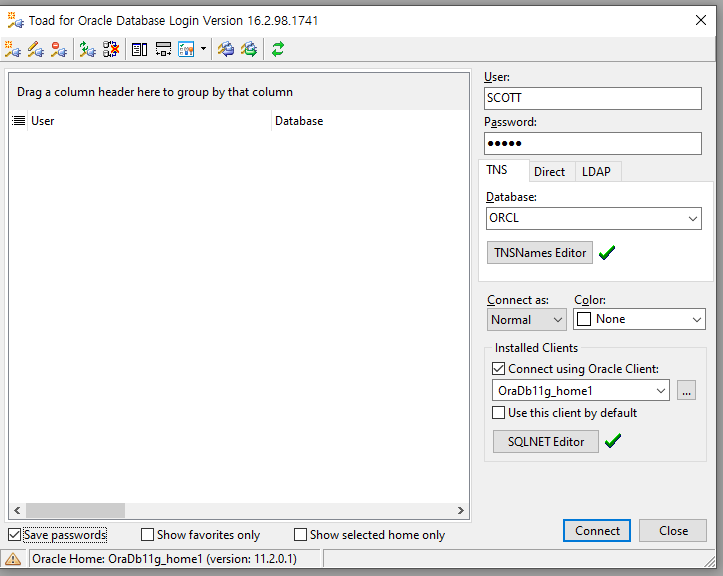
Task: Click the edit connection pencil icon
Action: [x=36, y=49]
